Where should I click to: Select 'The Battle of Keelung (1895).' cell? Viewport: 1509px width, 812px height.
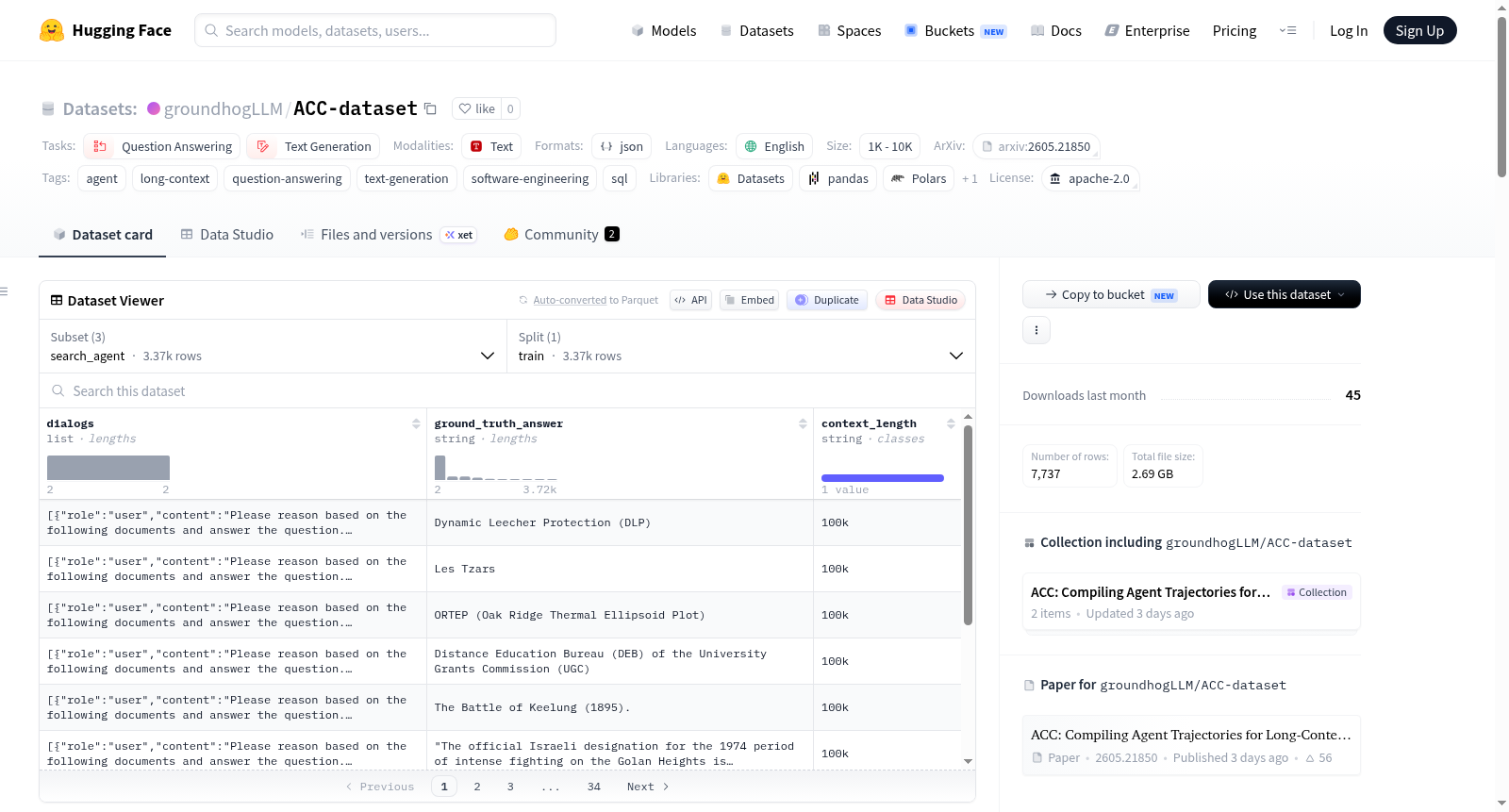coord(620,707)
